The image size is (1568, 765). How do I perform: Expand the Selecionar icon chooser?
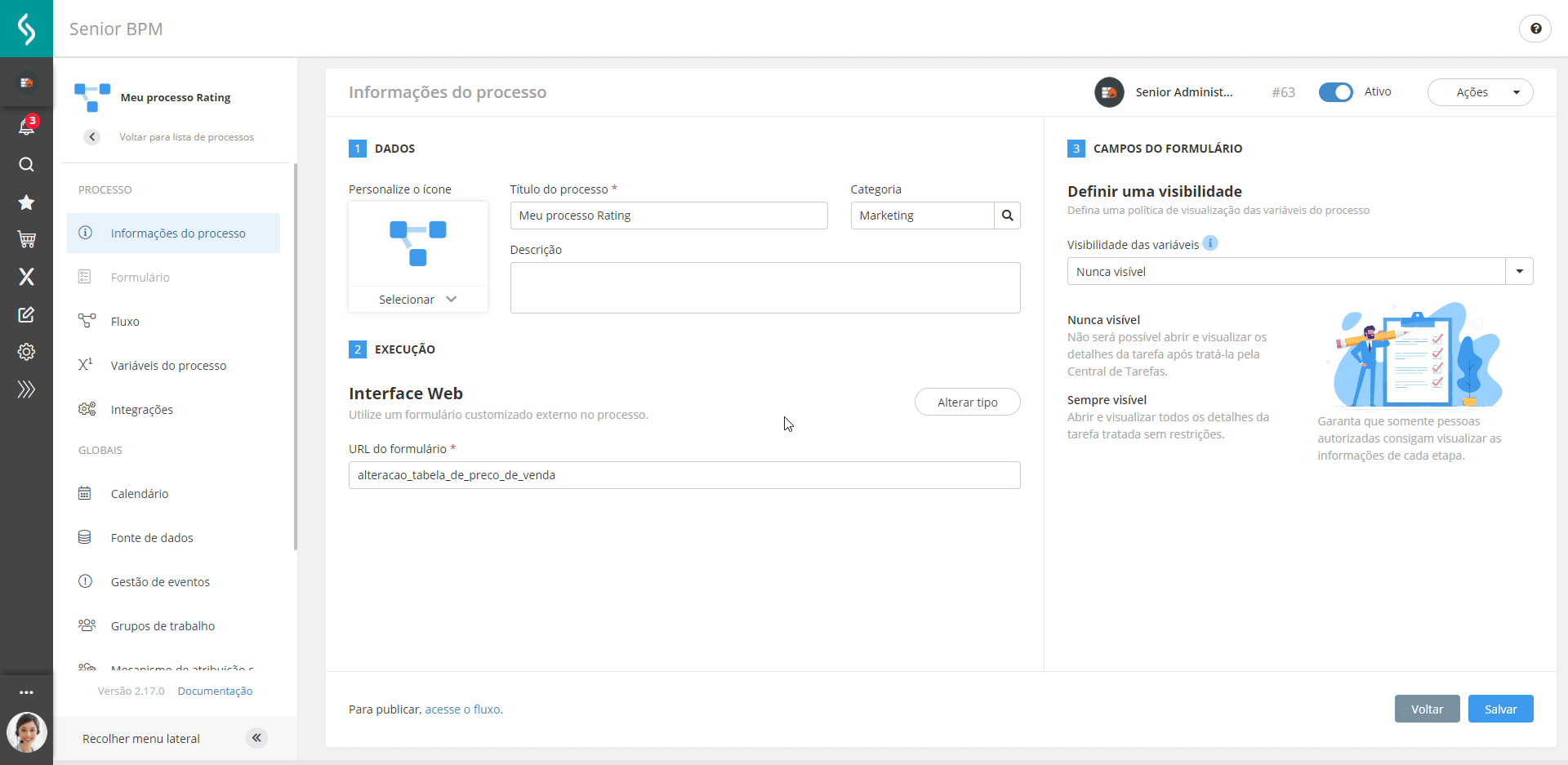(x=416, y=299)
